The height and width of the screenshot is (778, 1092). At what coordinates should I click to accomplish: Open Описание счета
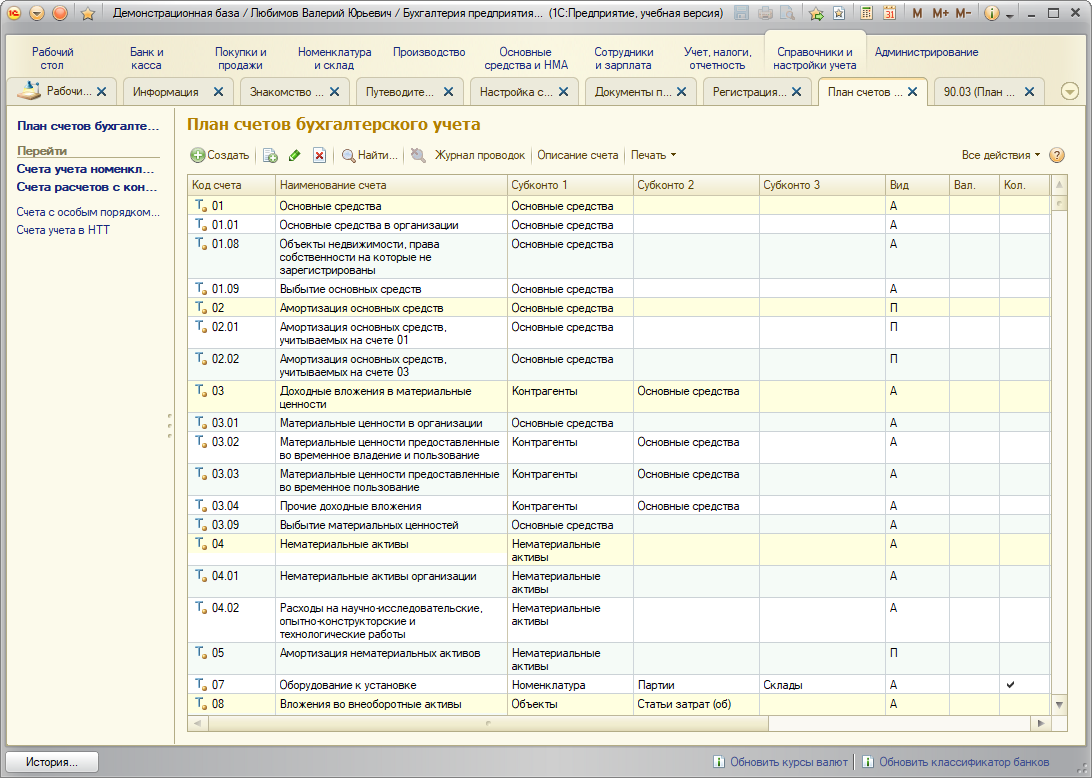click(577, 155)
